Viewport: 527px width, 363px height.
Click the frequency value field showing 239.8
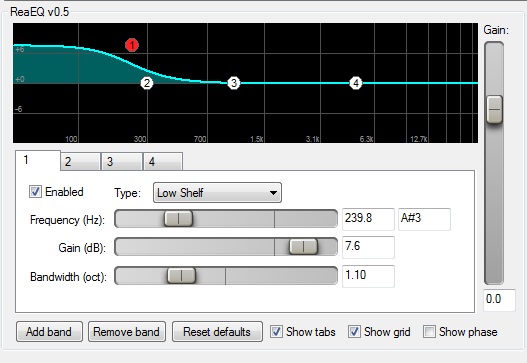click(x=368, y=219)
